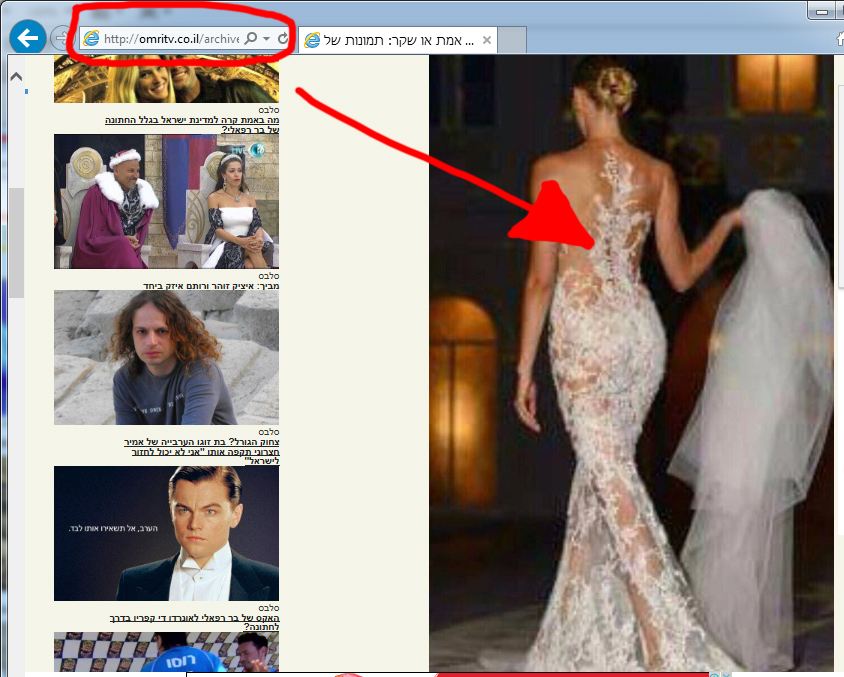This screenshot has height=677, width=844.
Task: Open the curly-haired man thumbnail
Action: [x=166, y=357]
